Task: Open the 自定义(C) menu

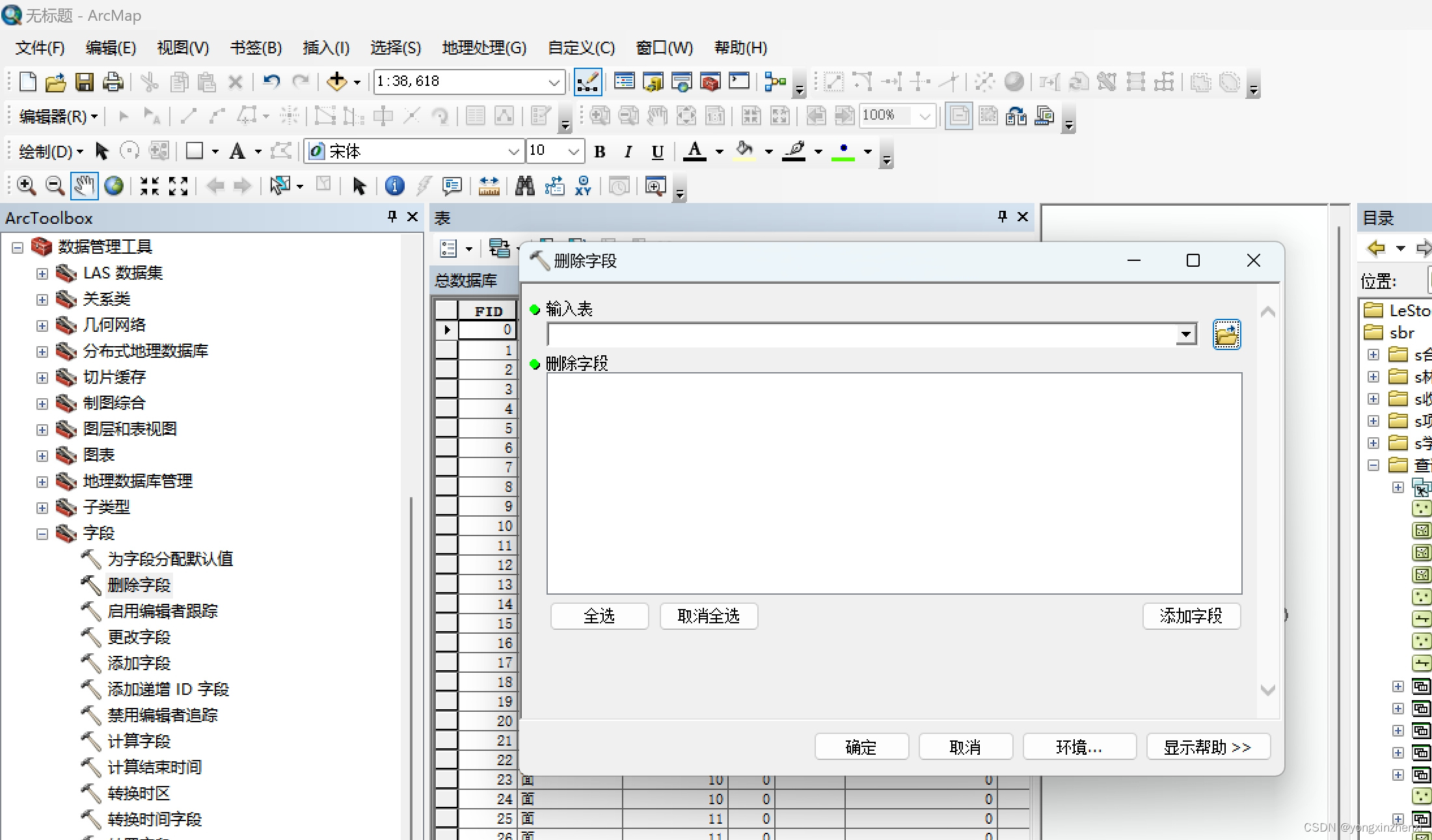Action: (581, 47)
